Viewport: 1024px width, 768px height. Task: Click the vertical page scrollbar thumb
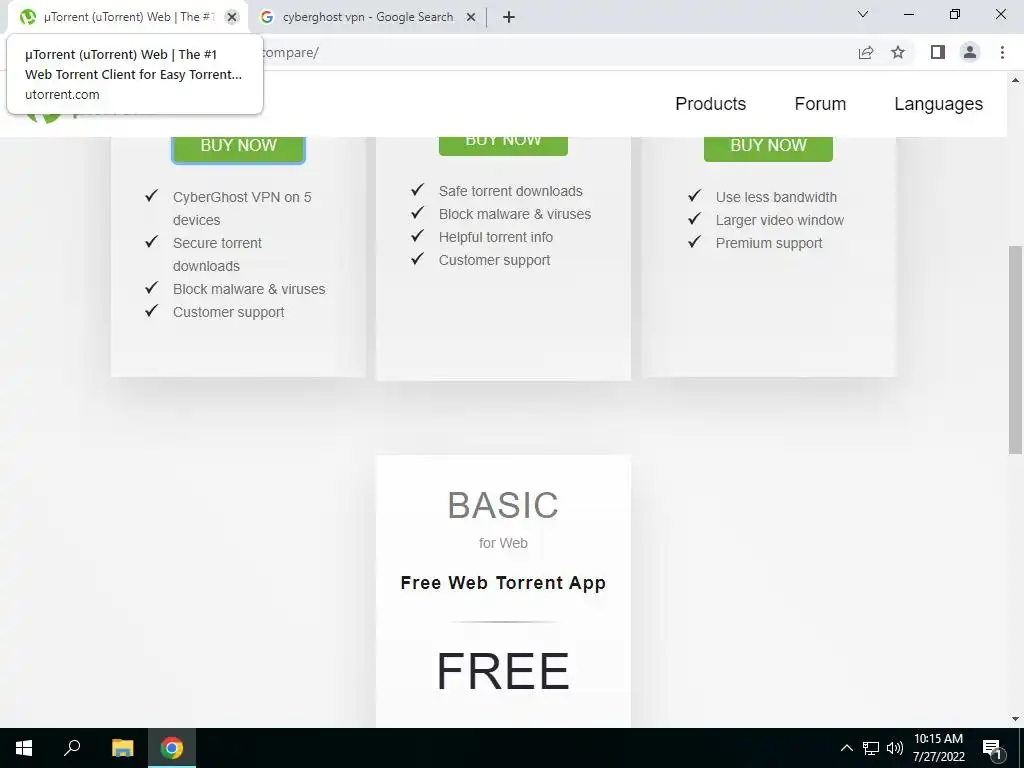pyautogui.click(x=1016, y=349)
